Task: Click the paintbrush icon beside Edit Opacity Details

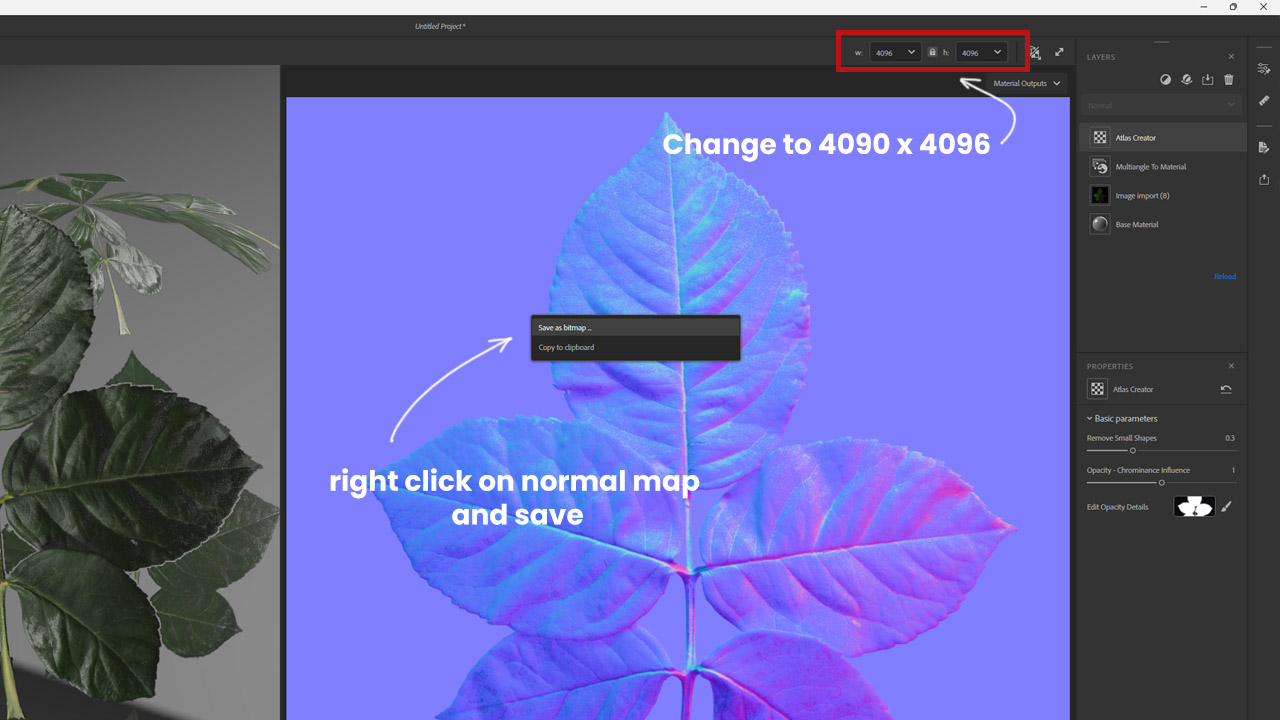Action: point(1227,507)
